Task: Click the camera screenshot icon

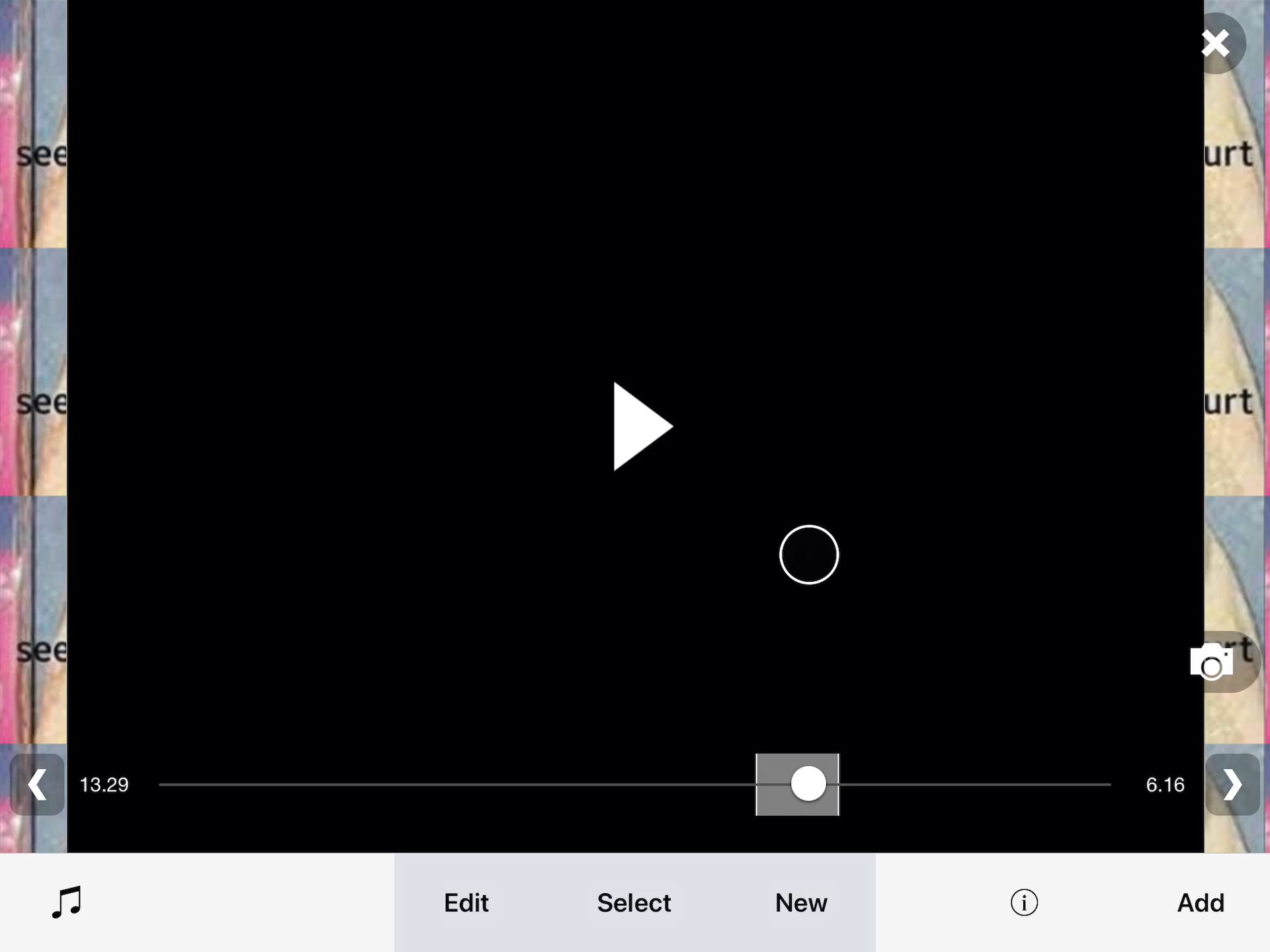Action: (1212, 662)
